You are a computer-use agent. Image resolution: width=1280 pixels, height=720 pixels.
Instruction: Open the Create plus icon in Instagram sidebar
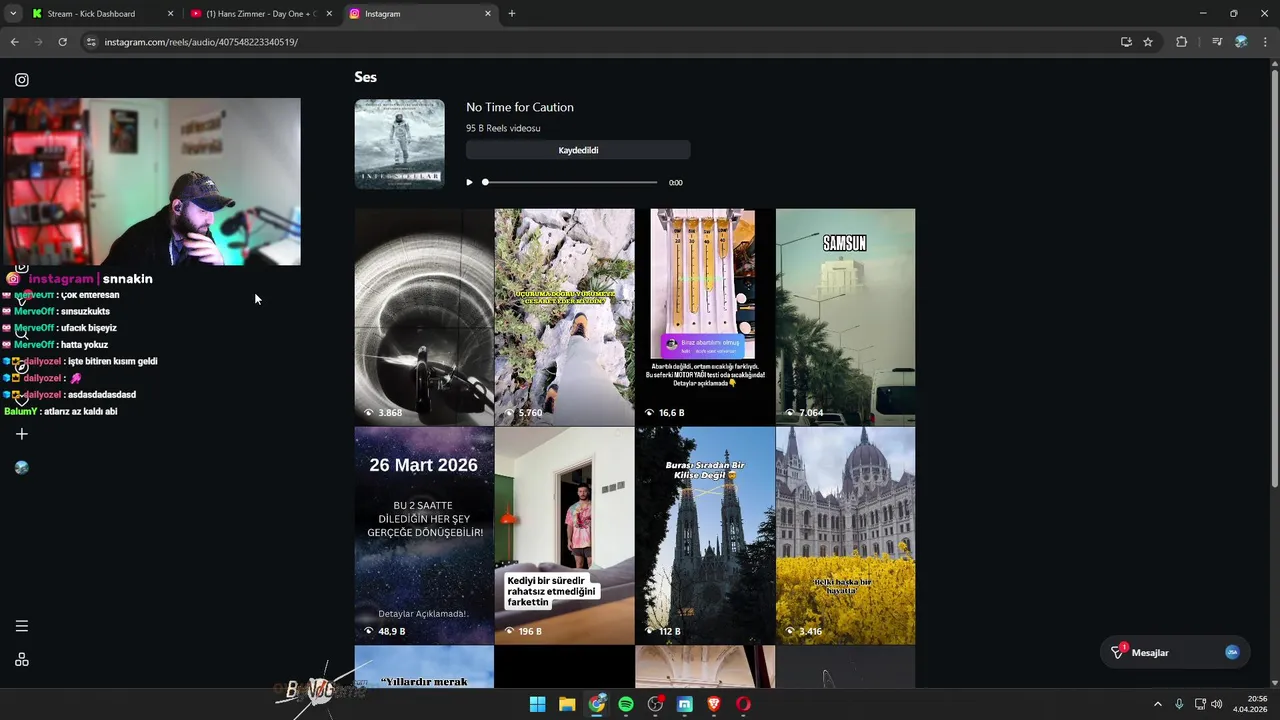[22, 434]
